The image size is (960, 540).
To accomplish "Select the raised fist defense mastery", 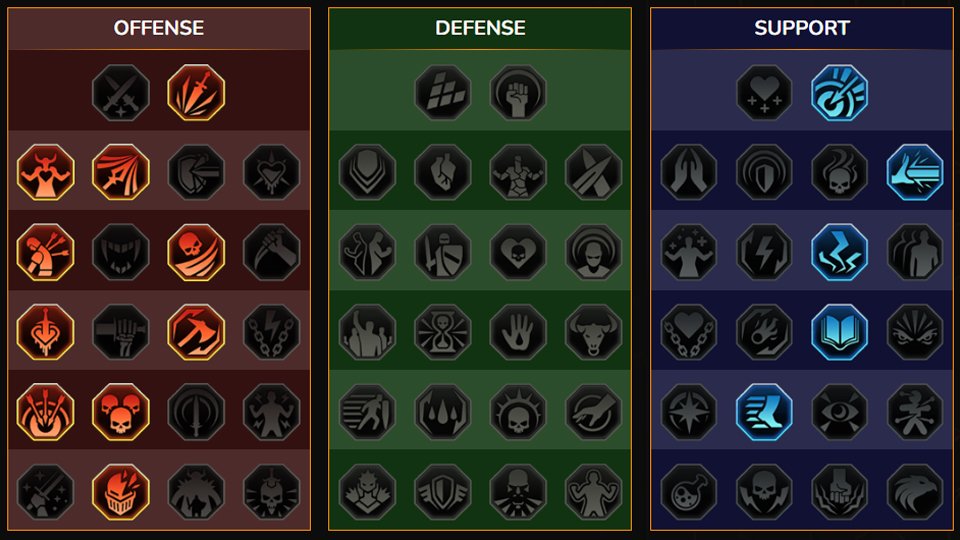I will [x=518, y=92].
